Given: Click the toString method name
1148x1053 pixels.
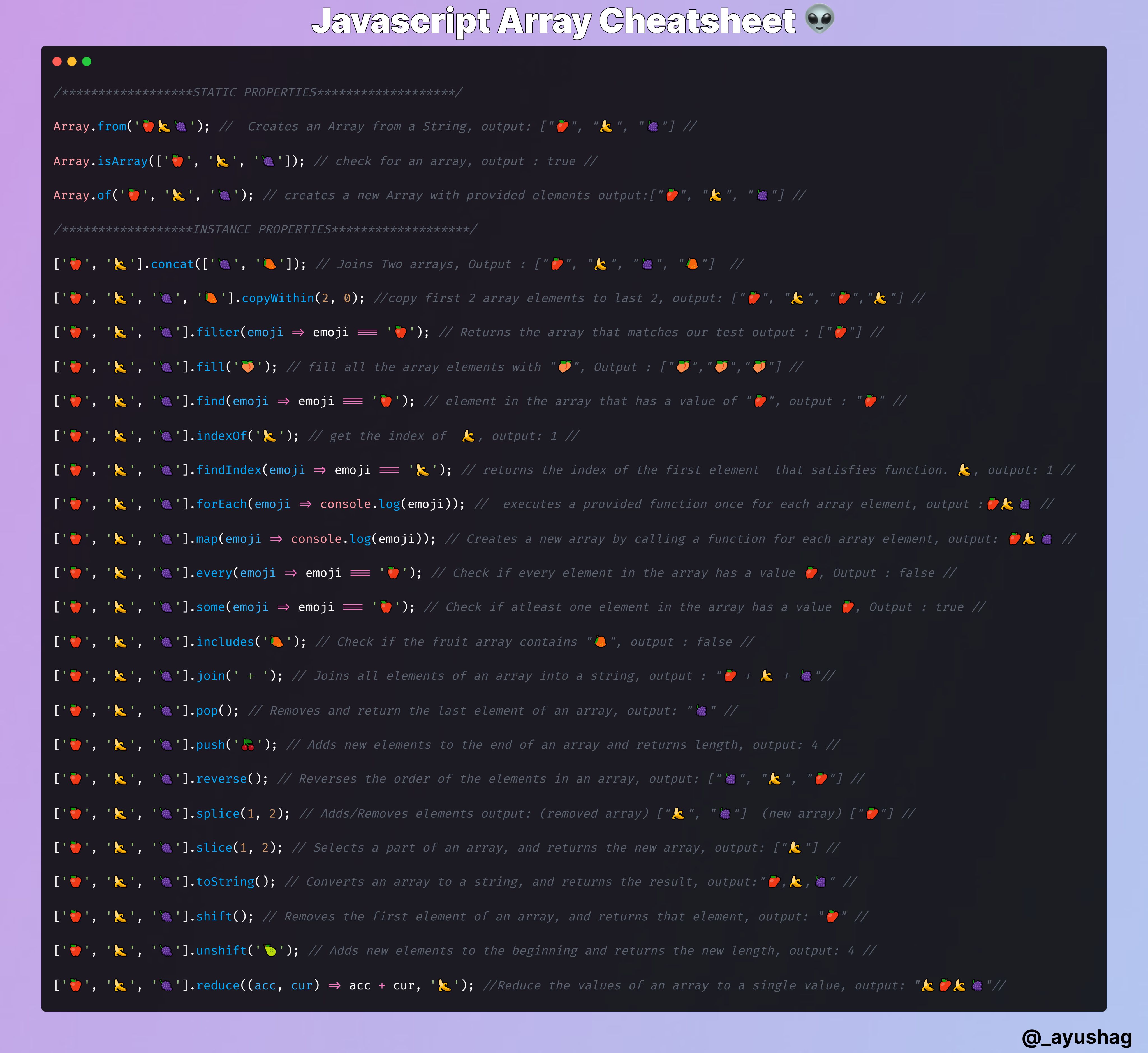Looking at the screenshot, I should pos(225,882).
